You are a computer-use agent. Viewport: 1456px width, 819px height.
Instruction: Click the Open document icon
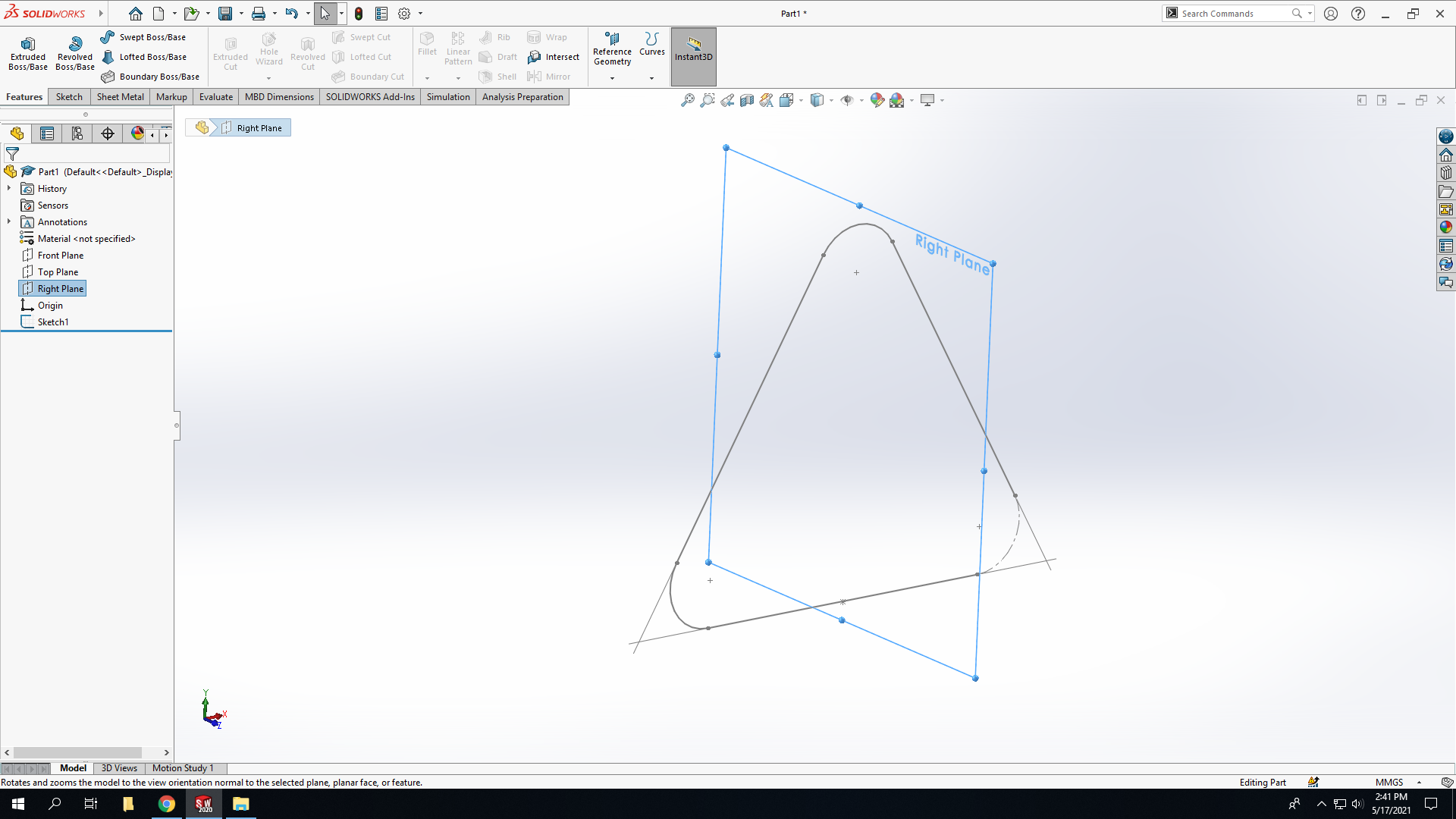[x=191, y=14]
